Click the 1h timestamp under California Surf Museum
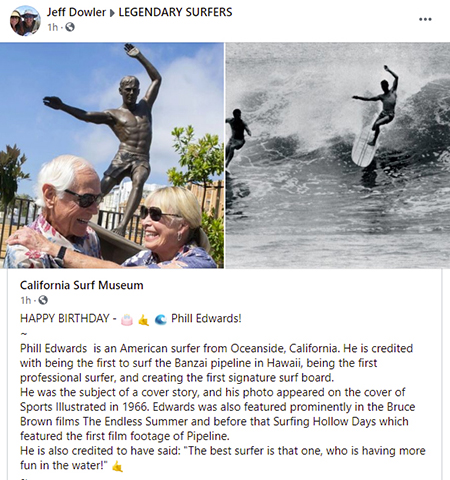450x480 pixels. [x=26, y=301]
